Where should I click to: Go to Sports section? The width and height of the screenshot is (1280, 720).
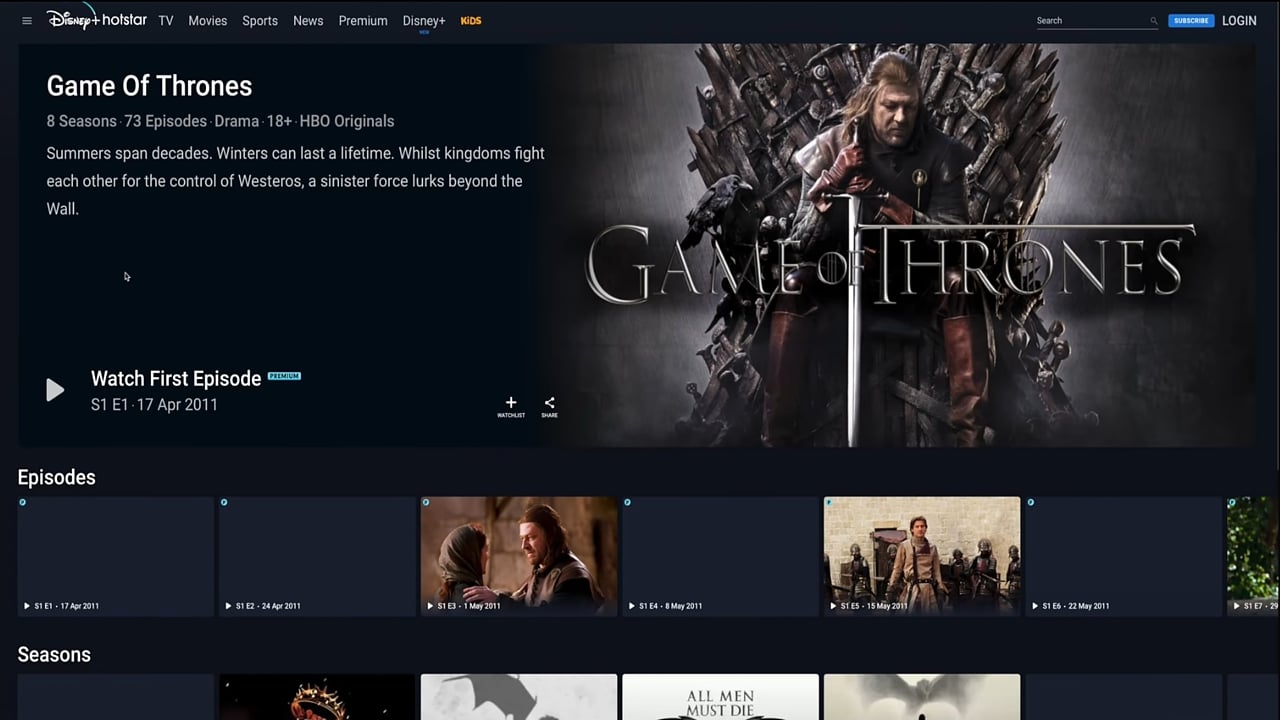[x=260, y=21]
